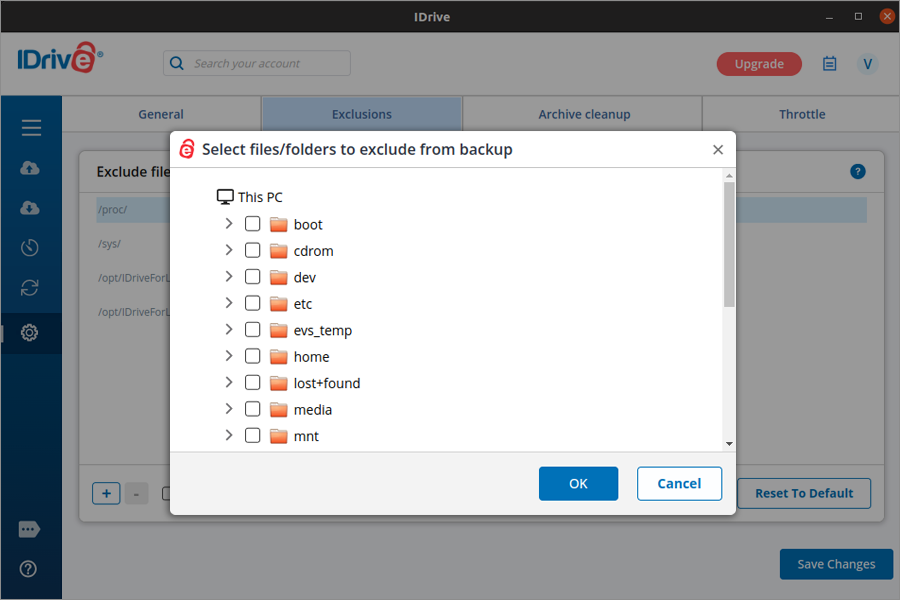Expand the dev folder
Viewport: 900px width, 600px height.
coord(229,277)
